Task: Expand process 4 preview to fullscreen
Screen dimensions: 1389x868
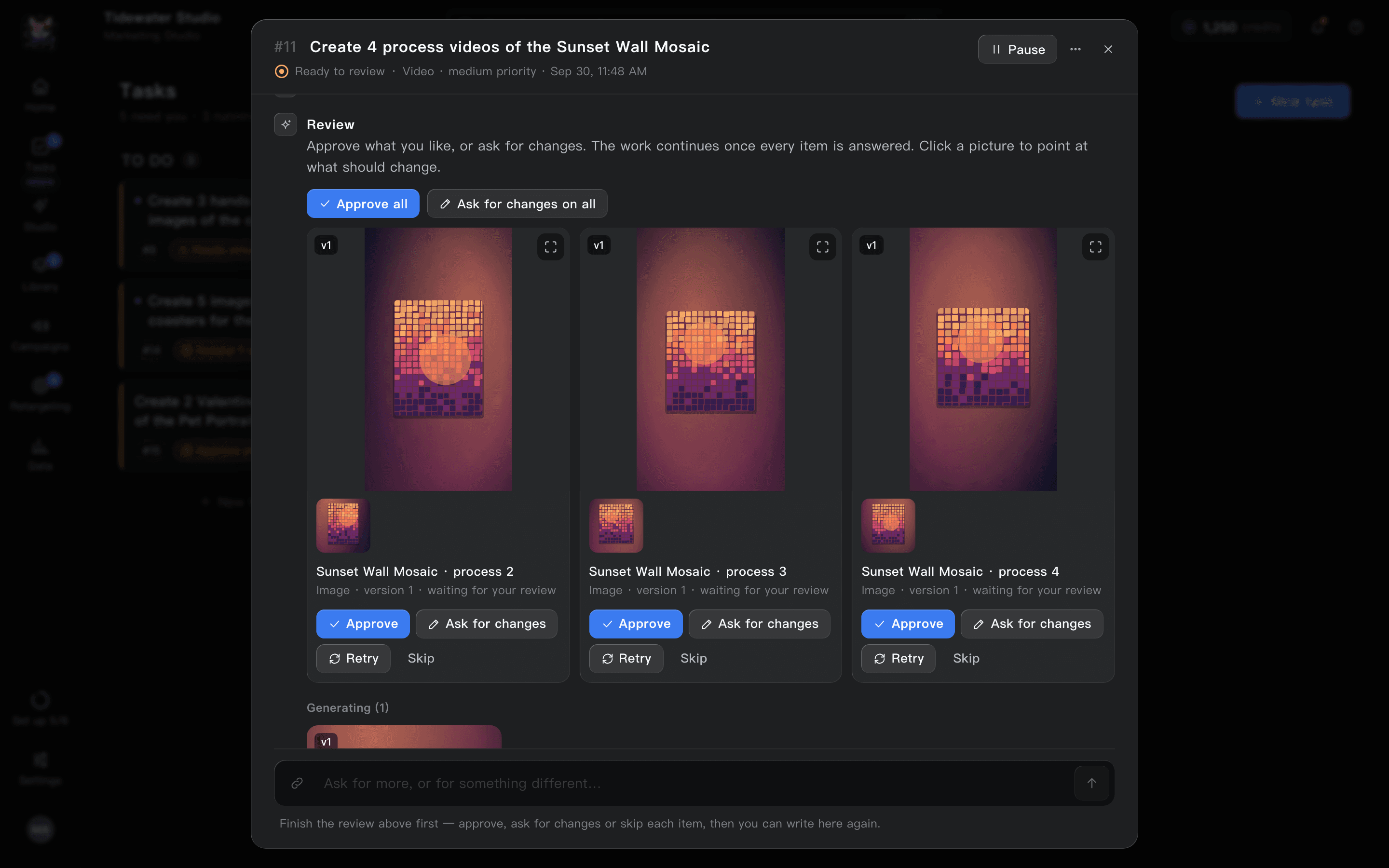Action: (x=1096, y=247)
